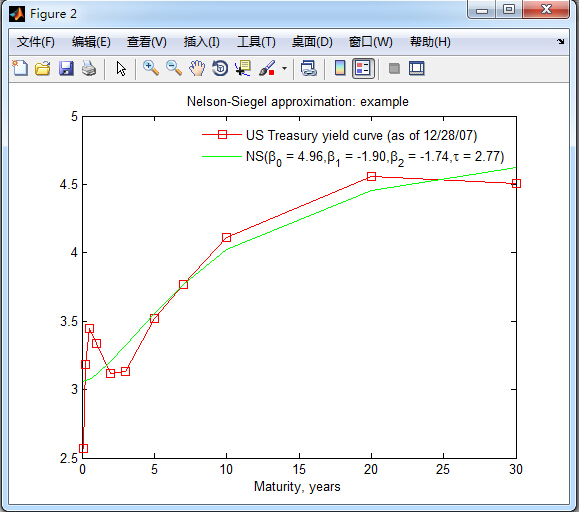This screenshot has height=512, width=579.
Task: Expand the Brush tool dropdown arrow
Action: pos(284,68)
